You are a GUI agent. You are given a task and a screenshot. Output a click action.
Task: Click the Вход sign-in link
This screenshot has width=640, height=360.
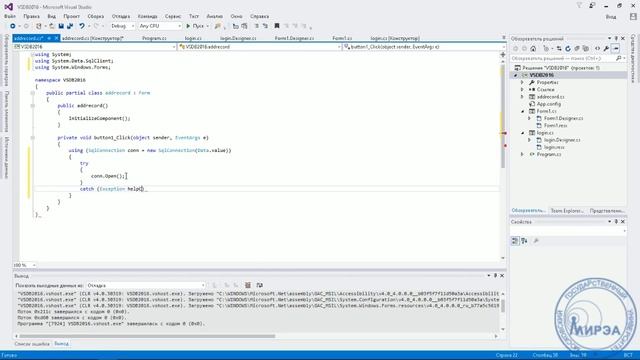[611, 17]
